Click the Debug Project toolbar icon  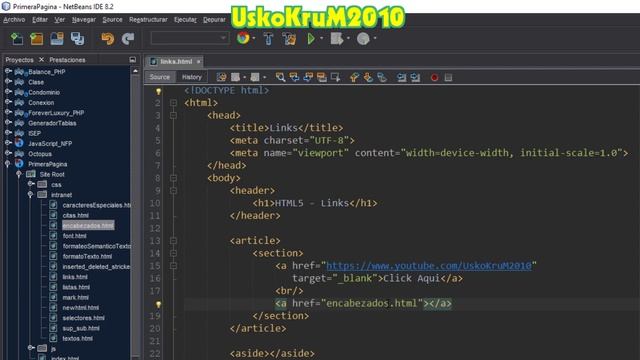coord(337,38)
